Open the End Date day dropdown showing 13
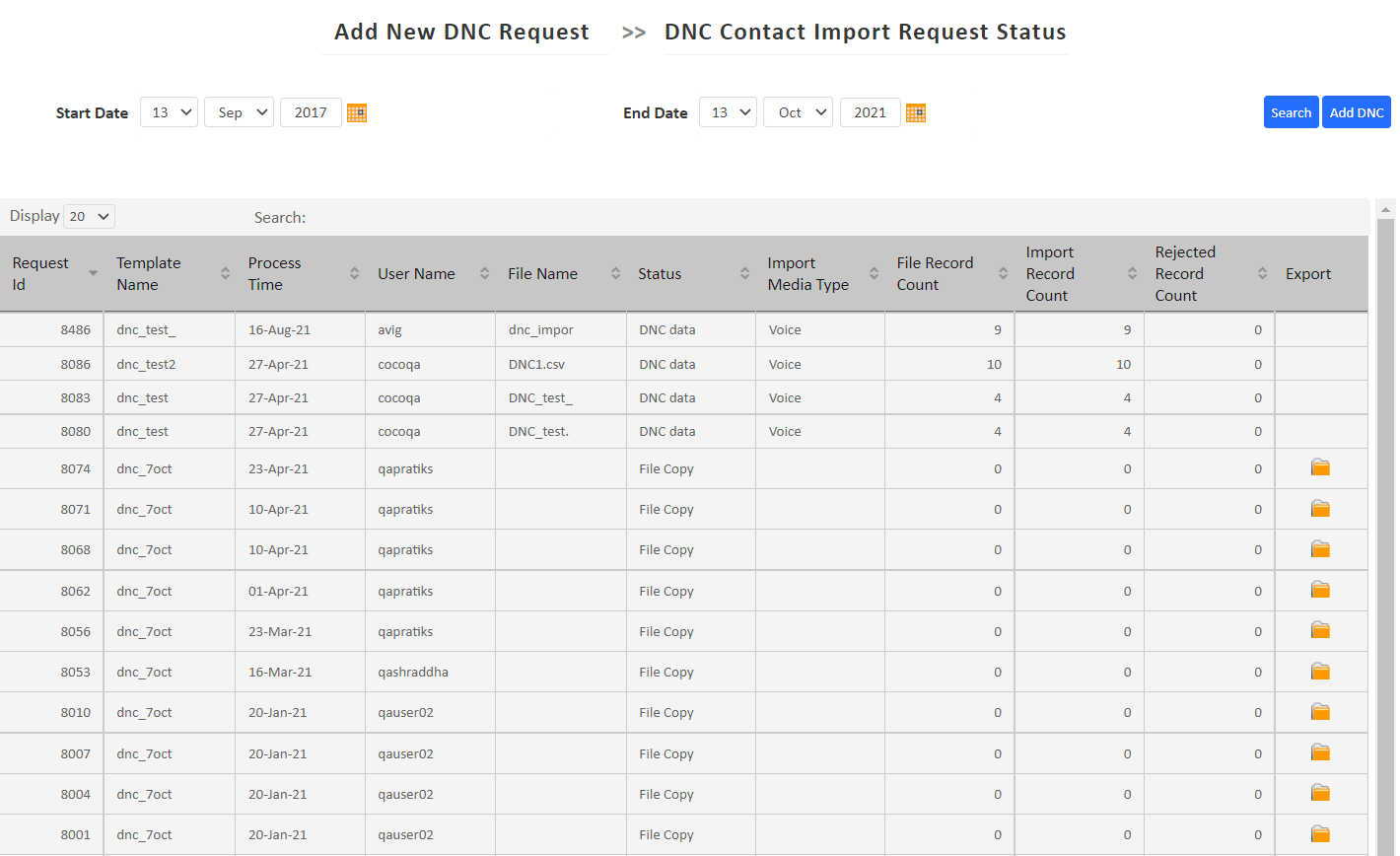1400x856 pixels. pyautogui.click(x=728, y=111)
